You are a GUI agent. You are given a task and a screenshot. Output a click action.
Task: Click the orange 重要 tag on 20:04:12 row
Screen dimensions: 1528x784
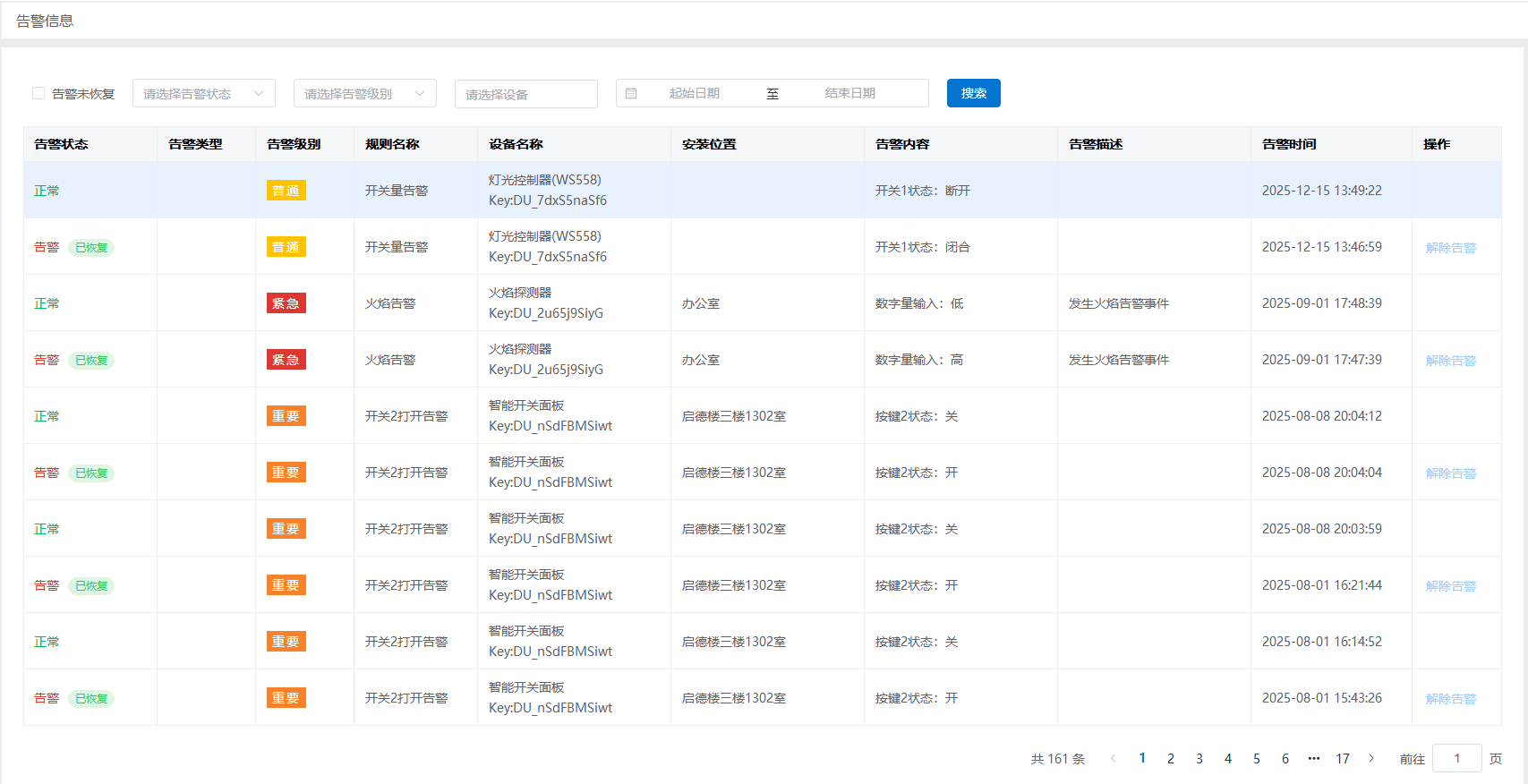286,416
